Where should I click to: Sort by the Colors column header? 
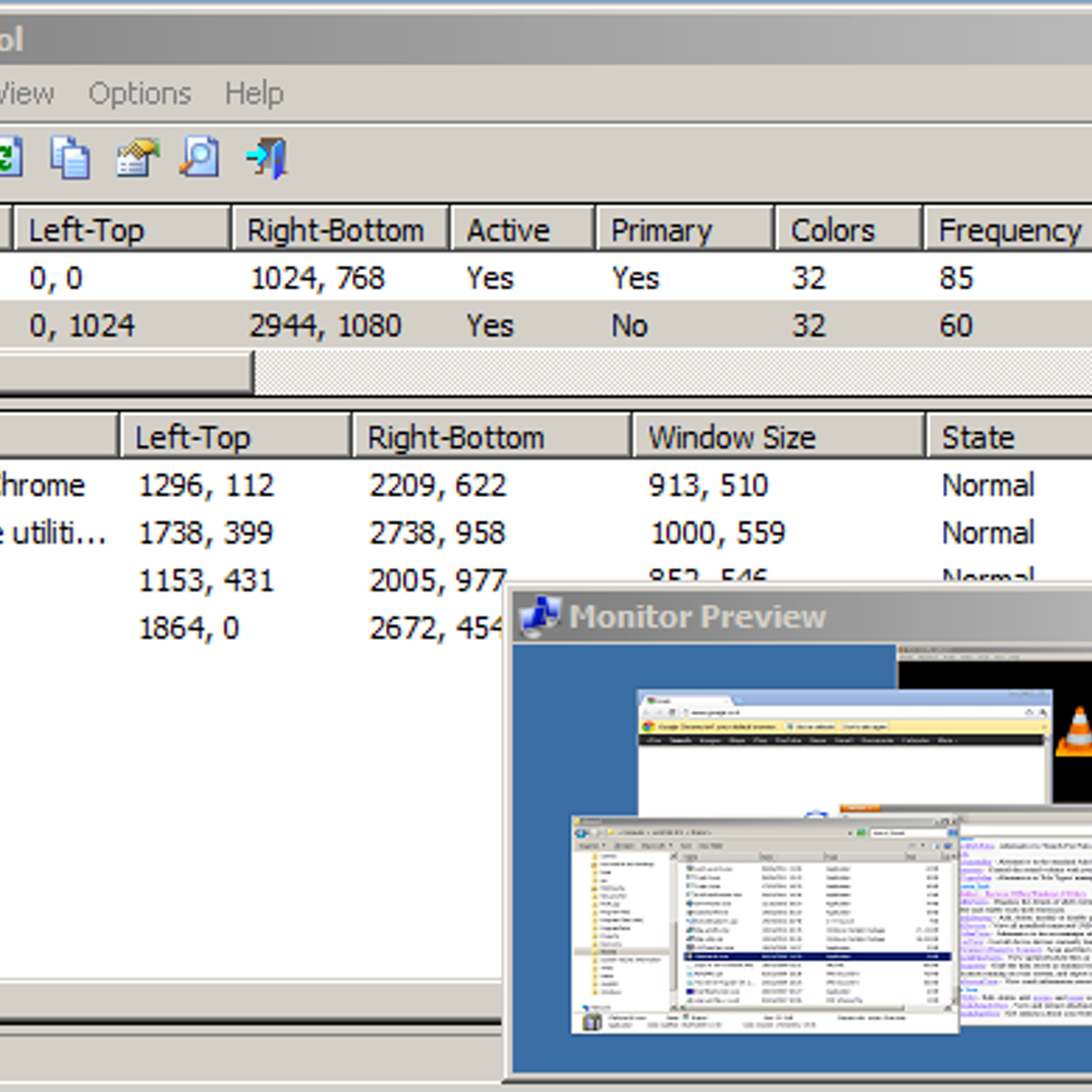point(849,229)
